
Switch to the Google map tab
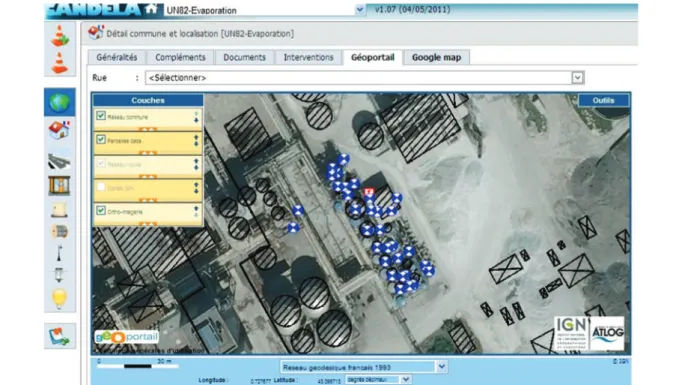[436, 57]
